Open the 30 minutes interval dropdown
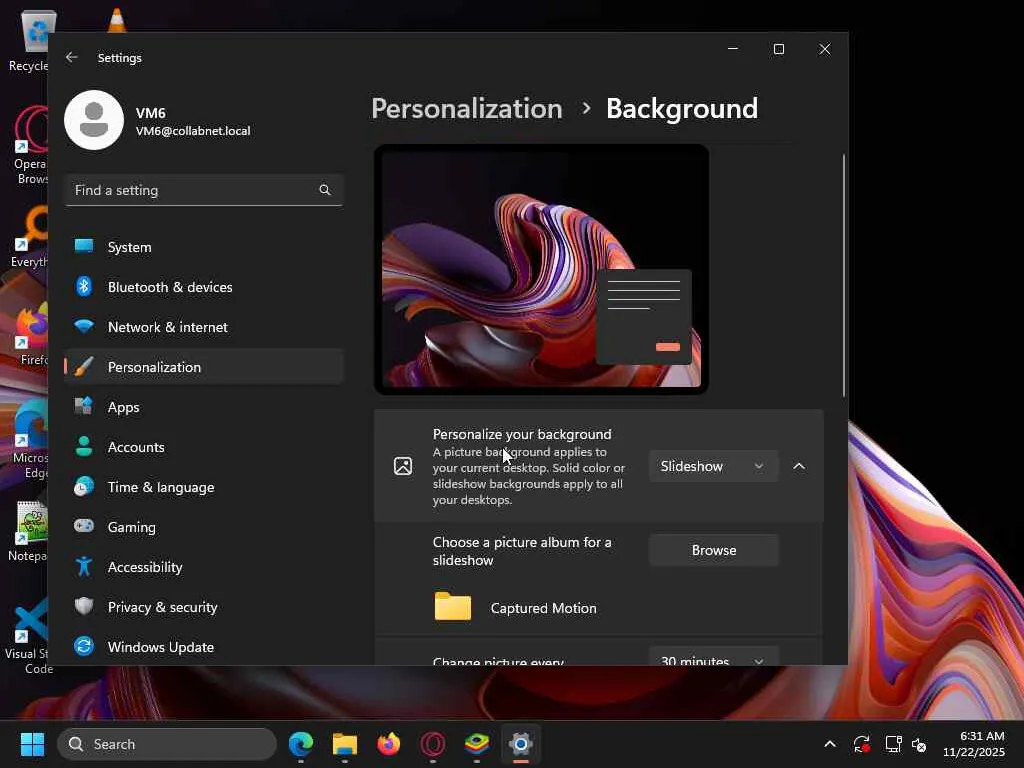Screen dimensions: 1024x768 point(712,657)
